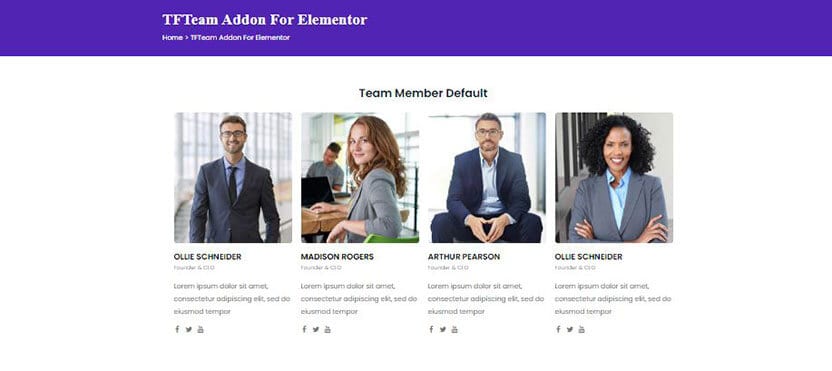Click the Twitter icon under first Ollie Schneider
The image size is (832, 371).
189,329
